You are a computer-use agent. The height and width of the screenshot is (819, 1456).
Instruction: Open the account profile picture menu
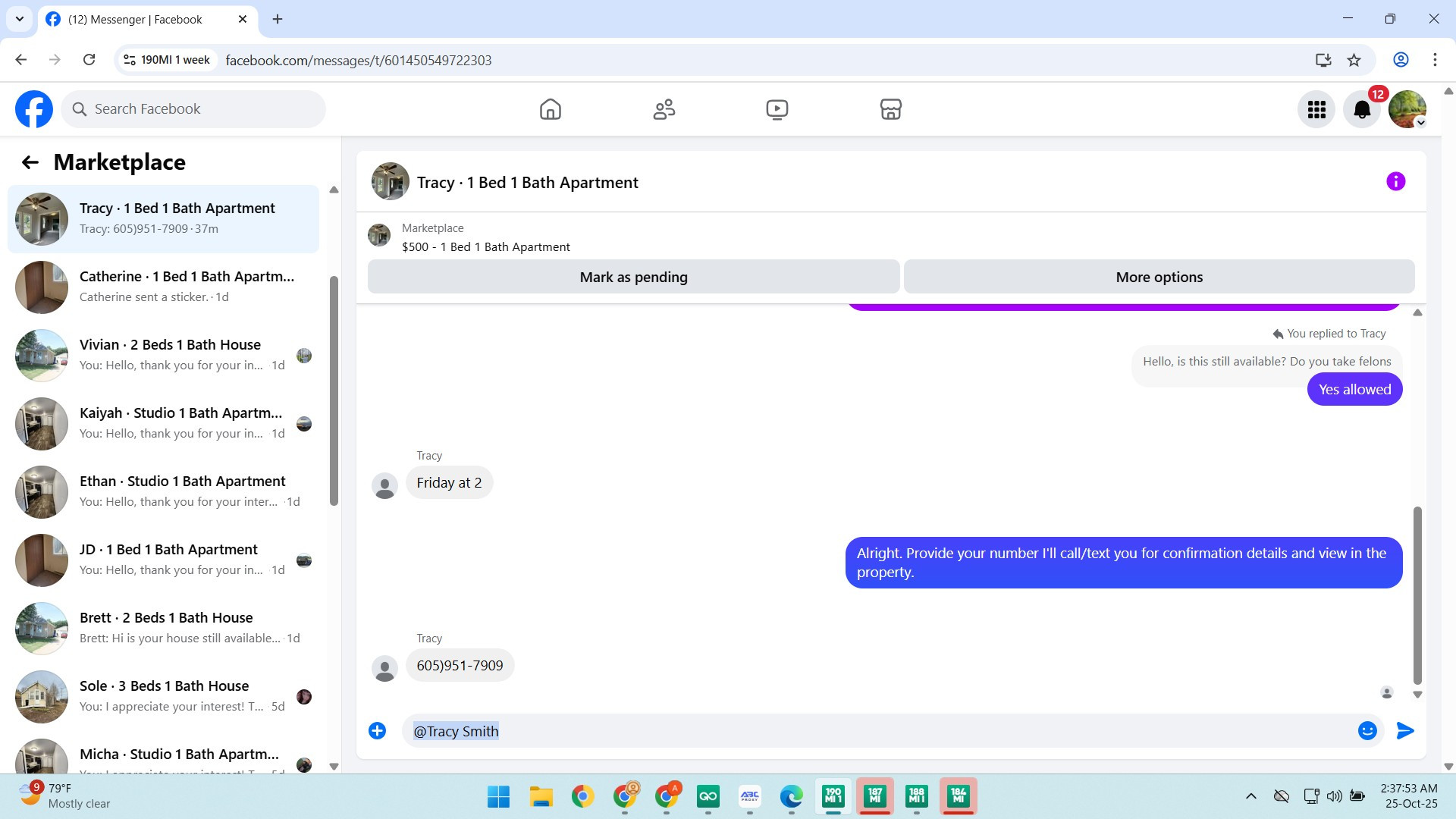[1407, 110]
